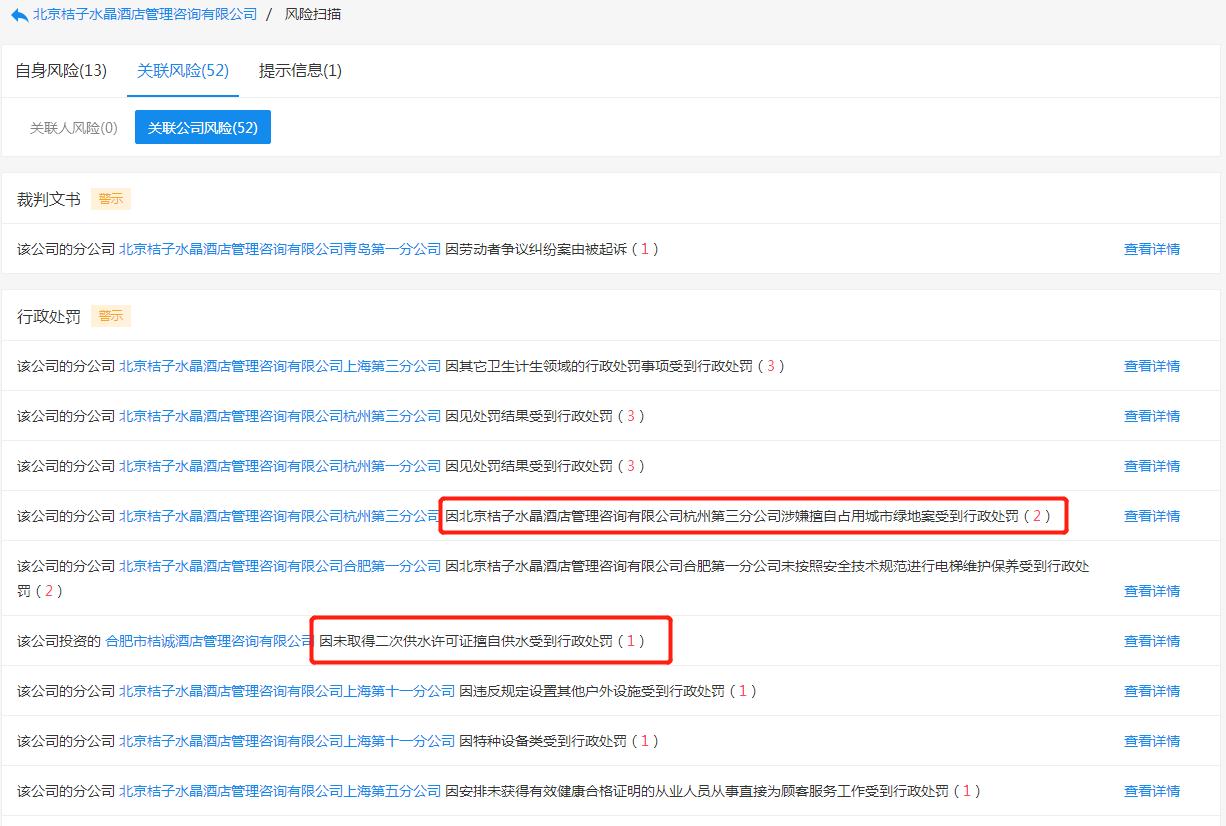Click the blue back arrow icon
Viewport: 1226px width, 826px height.
tap(19, 15)
